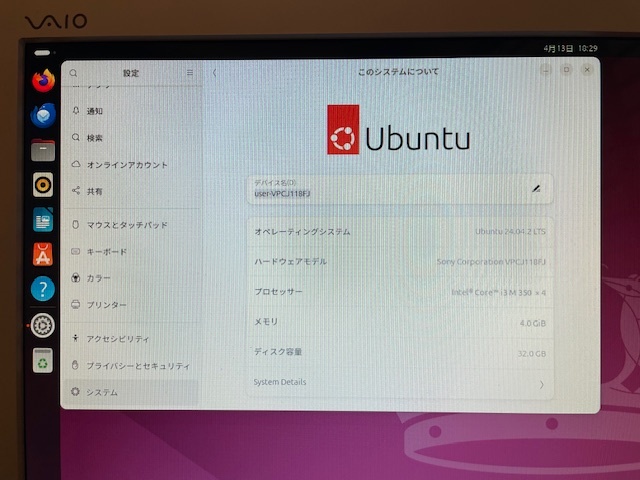
Task: Click the プロセッサー label
Action: [x=278, y=292]
